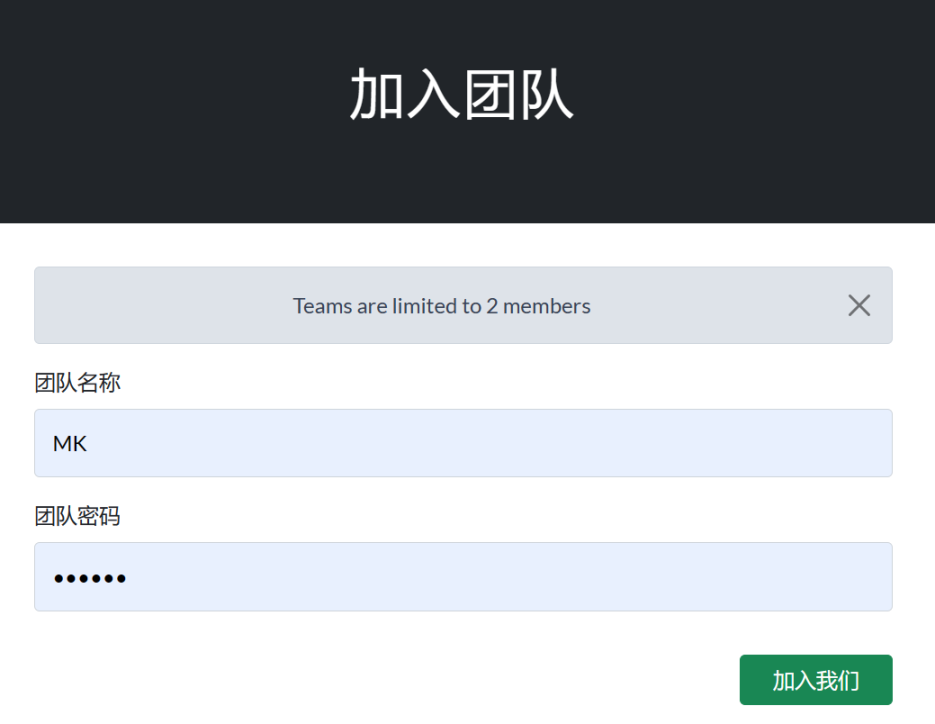
Task: Click the gray alert box background
Action: [x=150, y=306]
